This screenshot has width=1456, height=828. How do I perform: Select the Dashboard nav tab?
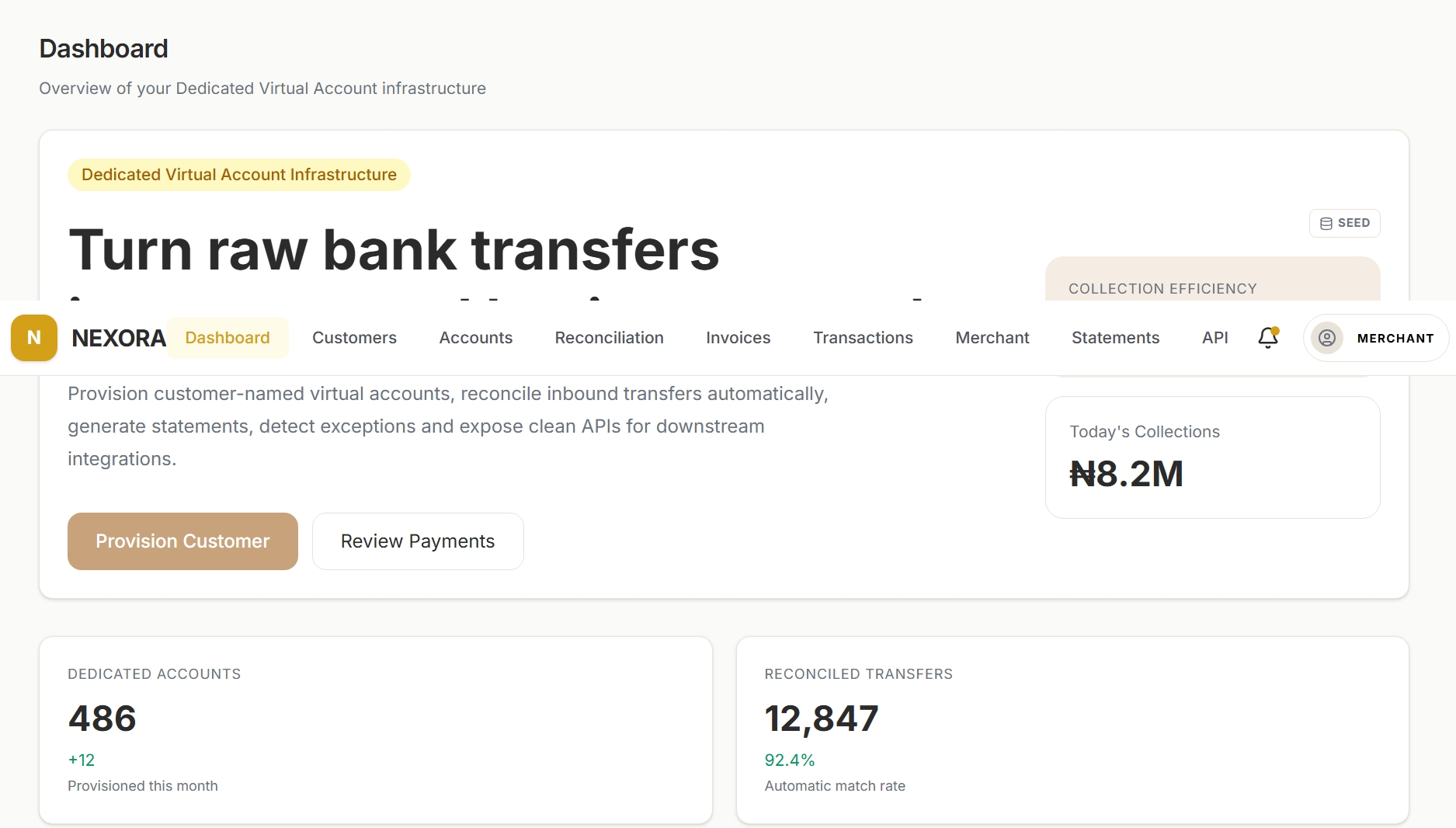[x=228, y=338]
